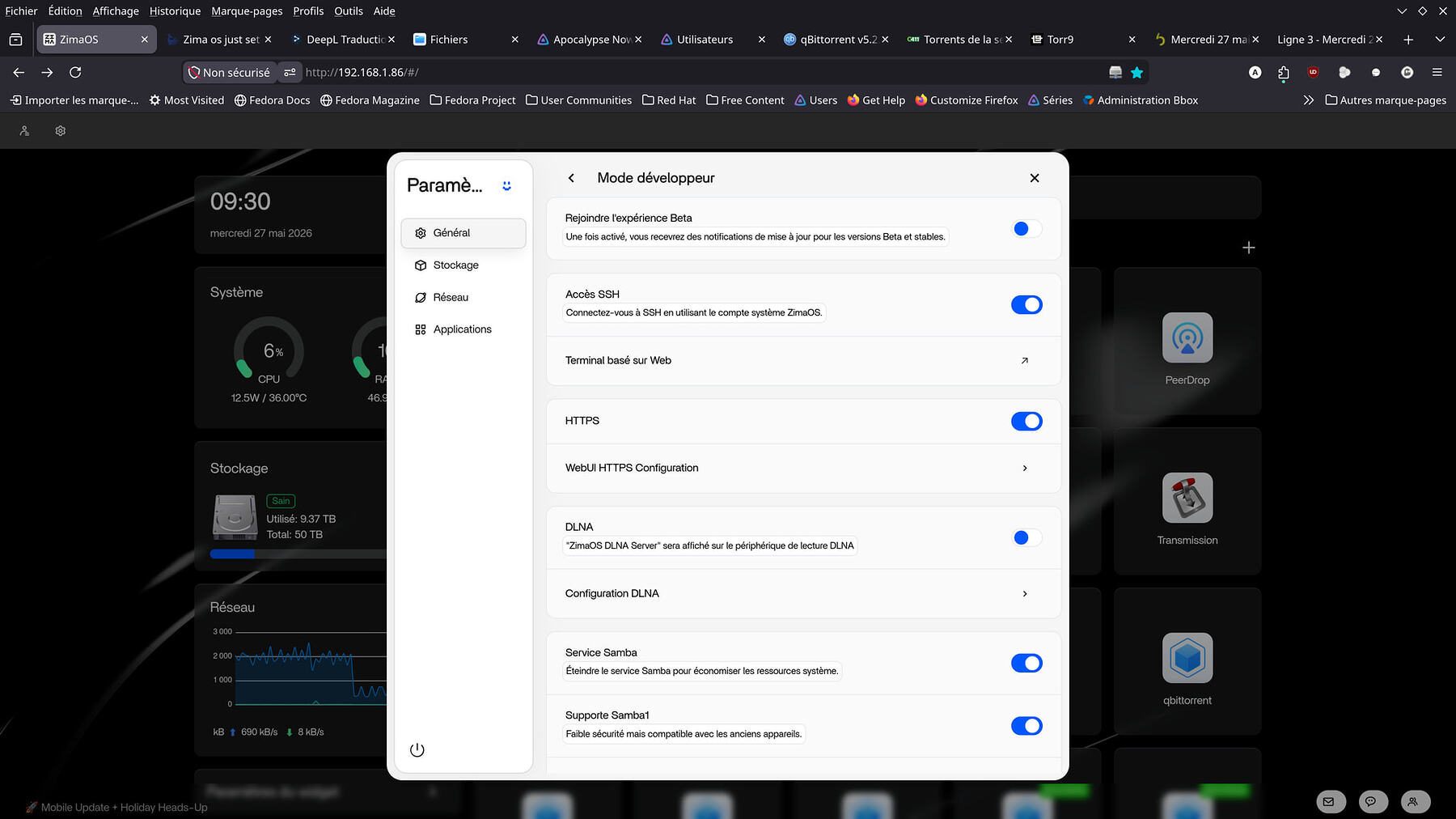Open the ZimaOS user account icon

click(x=24, y=130)
